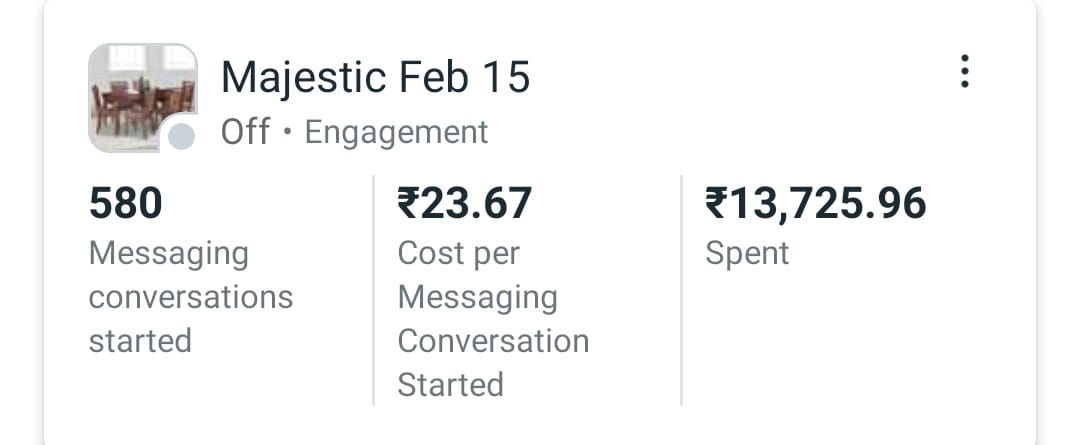Click the grey status dot on thumbnail
1080x445 pixels.
click(x=180, y=137)
